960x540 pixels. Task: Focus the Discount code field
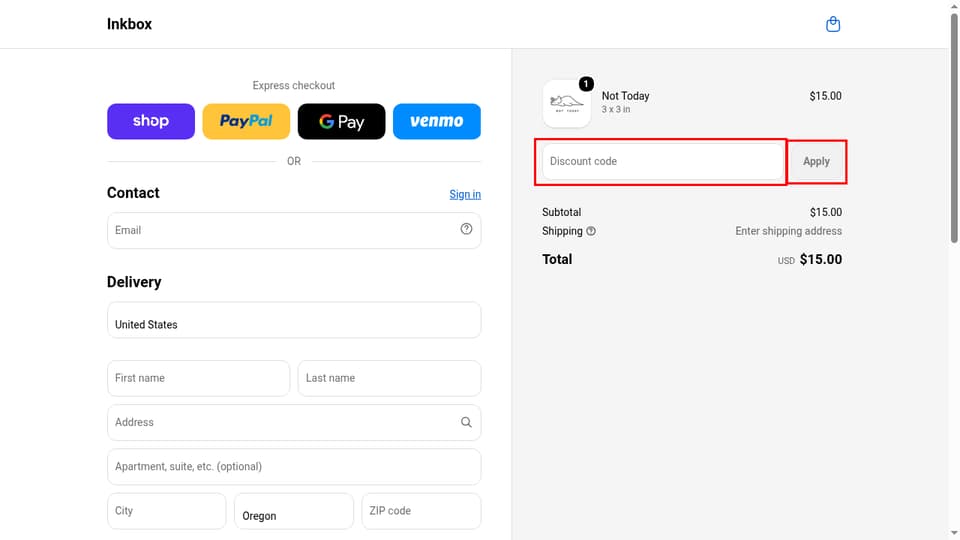click(662, 162)
